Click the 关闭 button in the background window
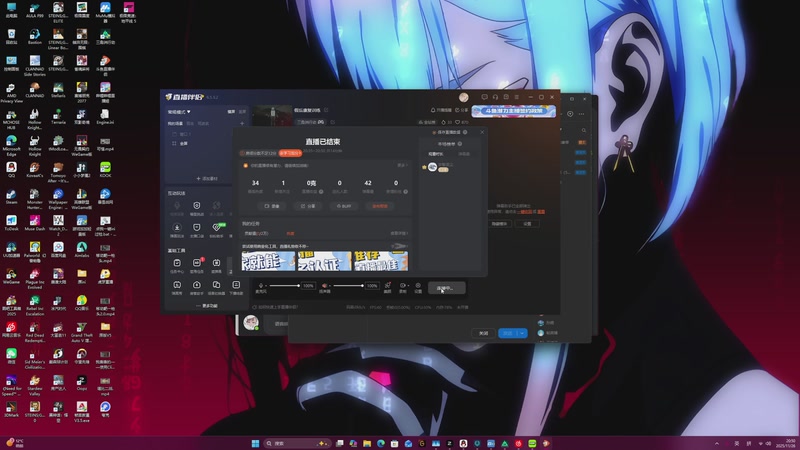This screenshot has width=800, height=450. click(483, 333)
